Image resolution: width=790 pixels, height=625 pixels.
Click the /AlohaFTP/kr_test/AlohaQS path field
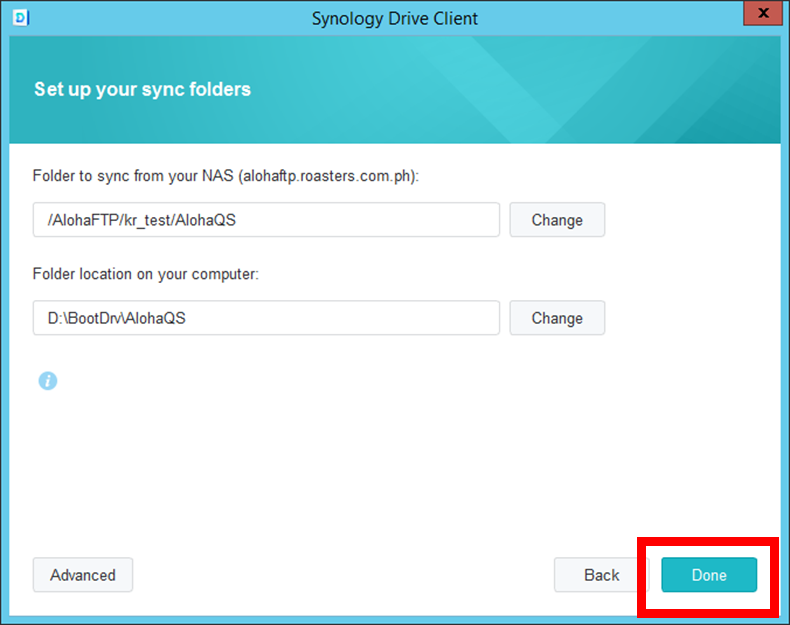[266, 220]
